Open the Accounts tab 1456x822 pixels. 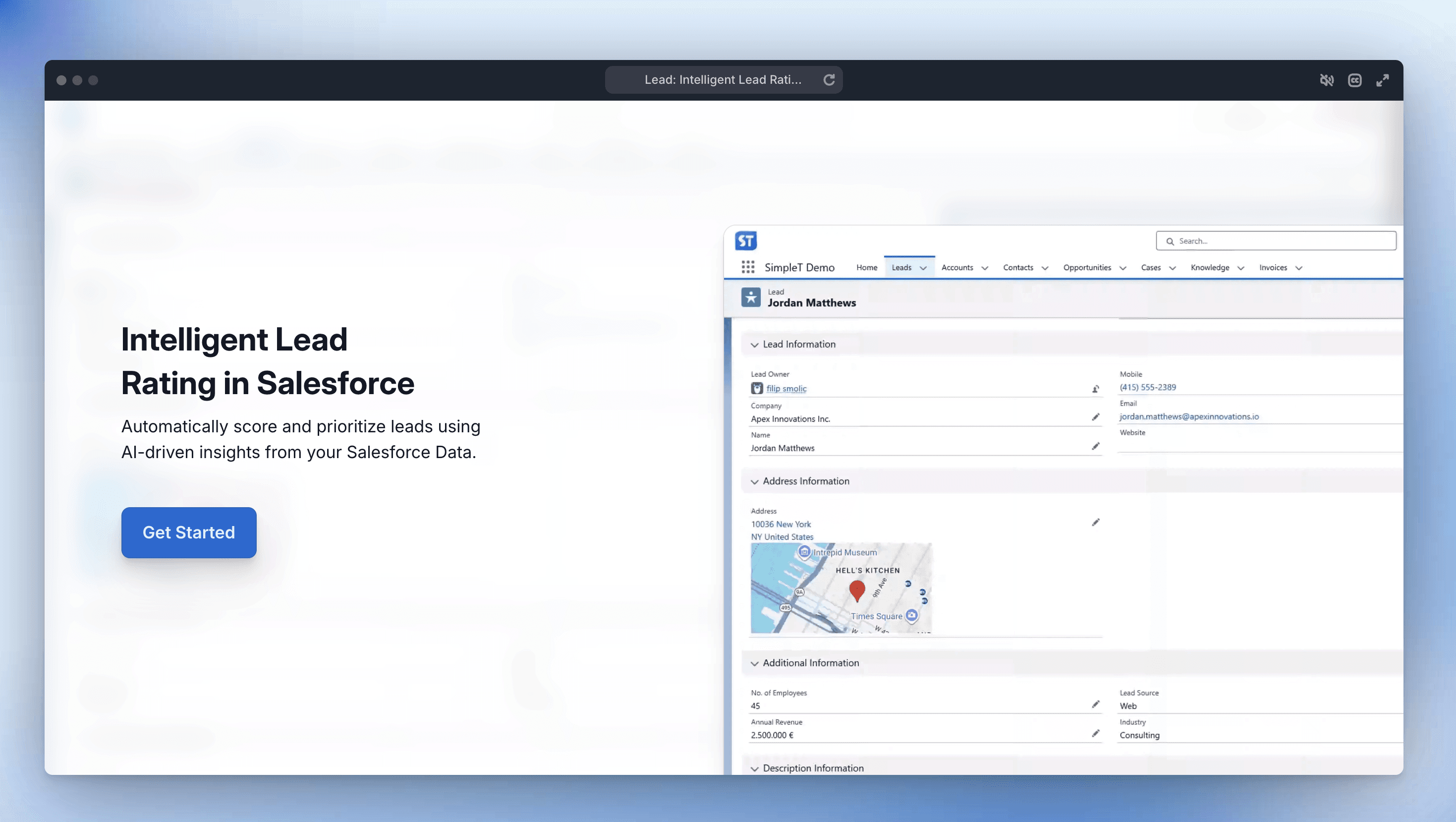[957, 267]
